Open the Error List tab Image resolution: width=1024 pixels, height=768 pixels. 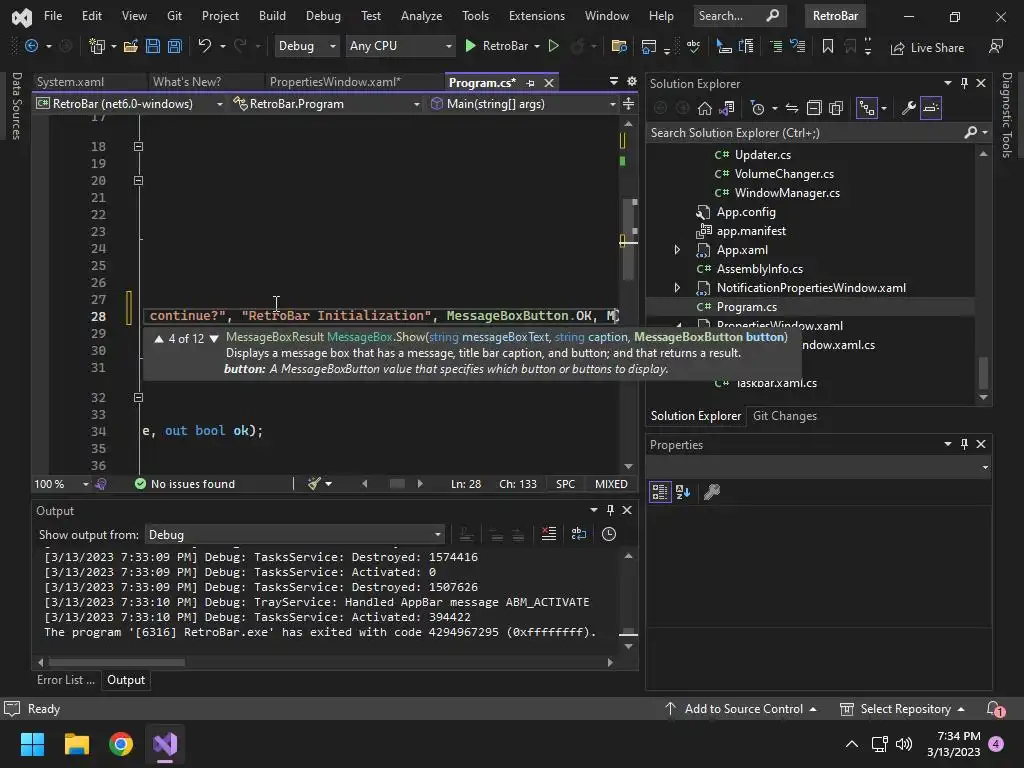pyautogui.click(x=65, y=680)
